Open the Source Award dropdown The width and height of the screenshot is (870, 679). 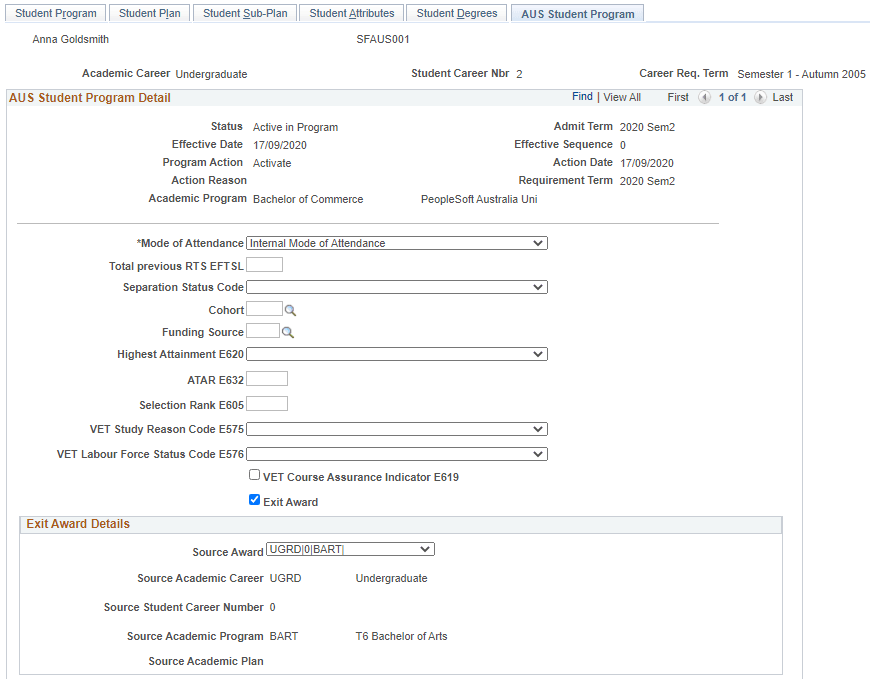point(350,549)
